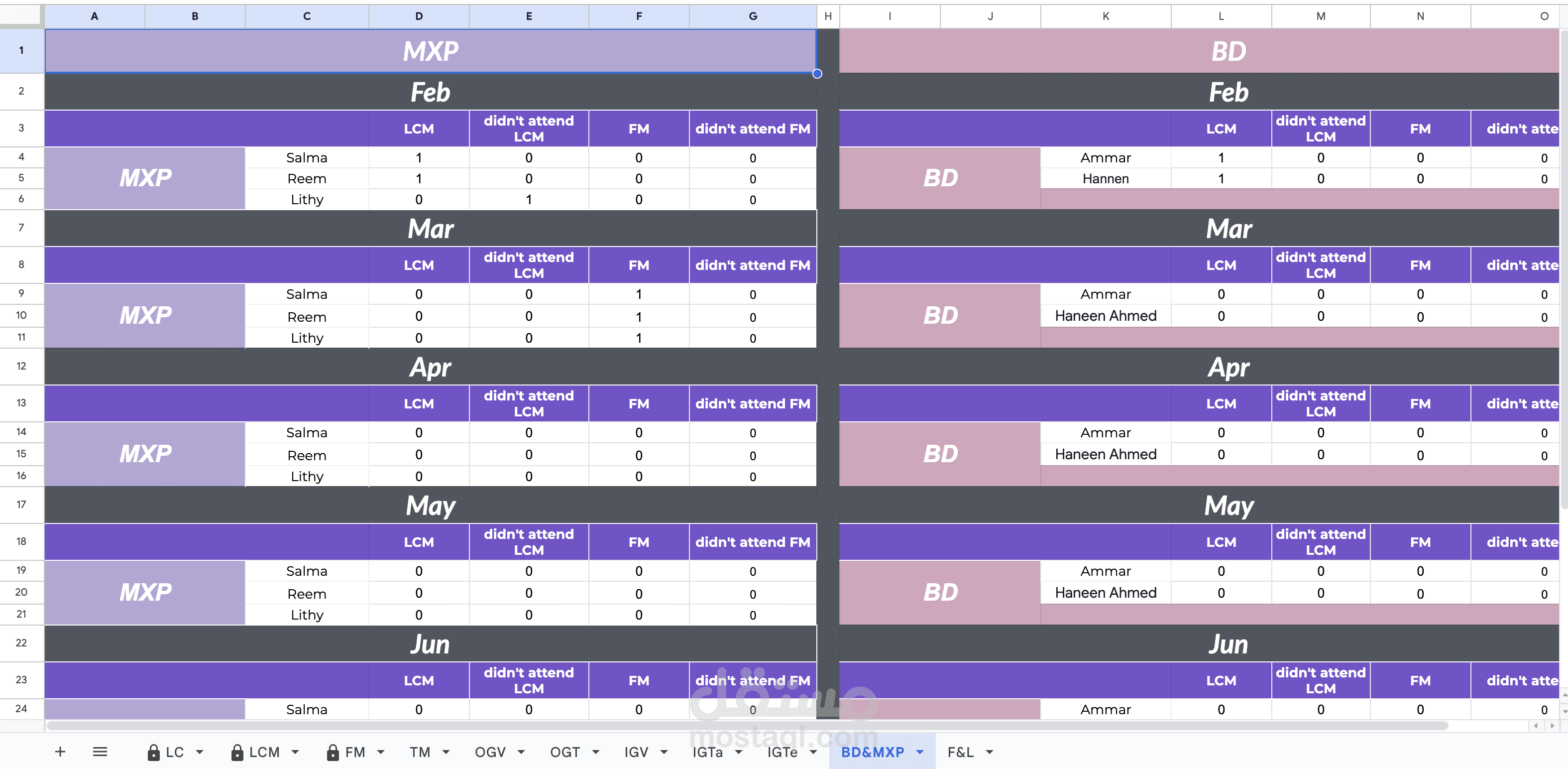1568x769 pixels.
Task: Select column O header
Action: [x=1515, y=16]
